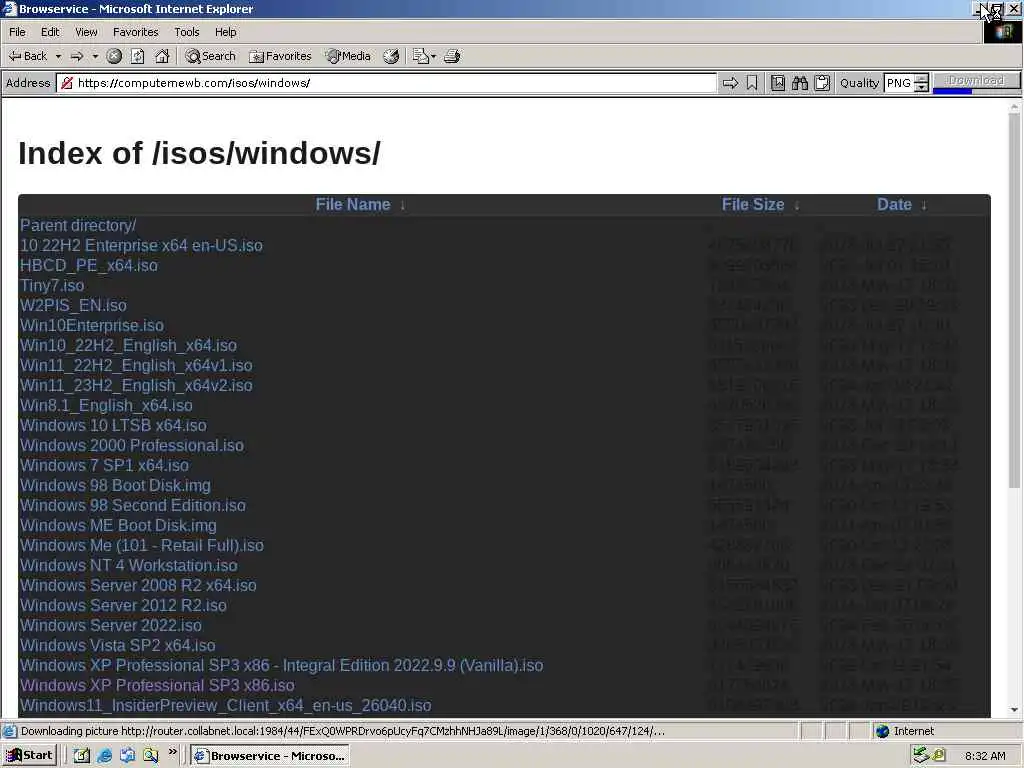Expand Quick Launch overflow chevron
This screenshot has height=768, width=1024.
pyautogui.click(x=172, y=752)
